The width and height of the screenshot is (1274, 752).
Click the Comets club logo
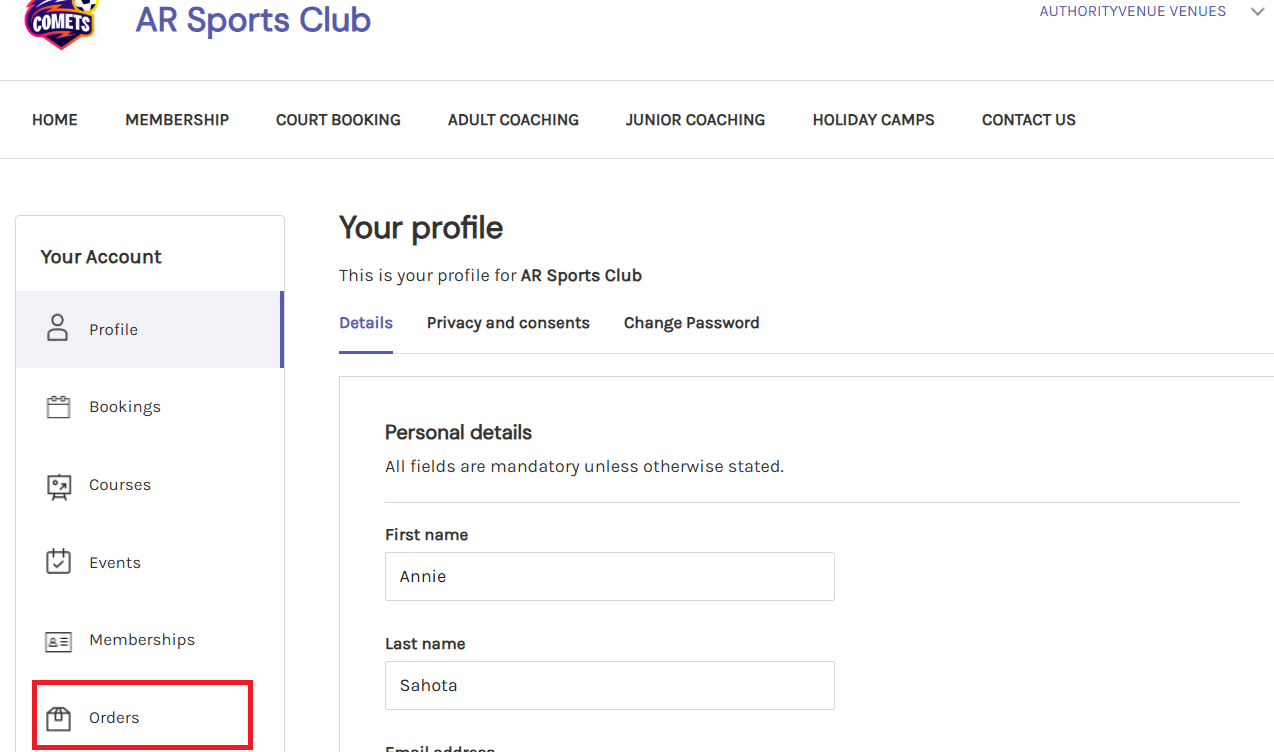pyautogui.click(x=62, y=23)
